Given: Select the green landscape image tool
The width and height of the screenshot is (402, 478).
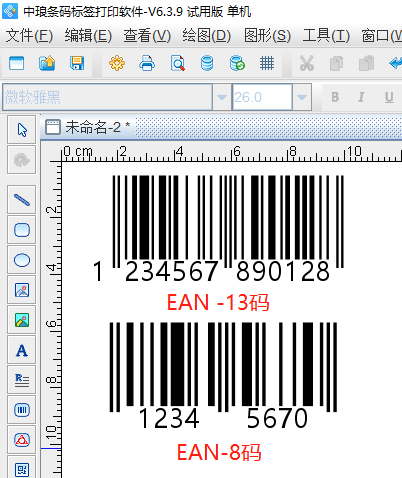Looking at the screenshot, I should click(22, 320).
